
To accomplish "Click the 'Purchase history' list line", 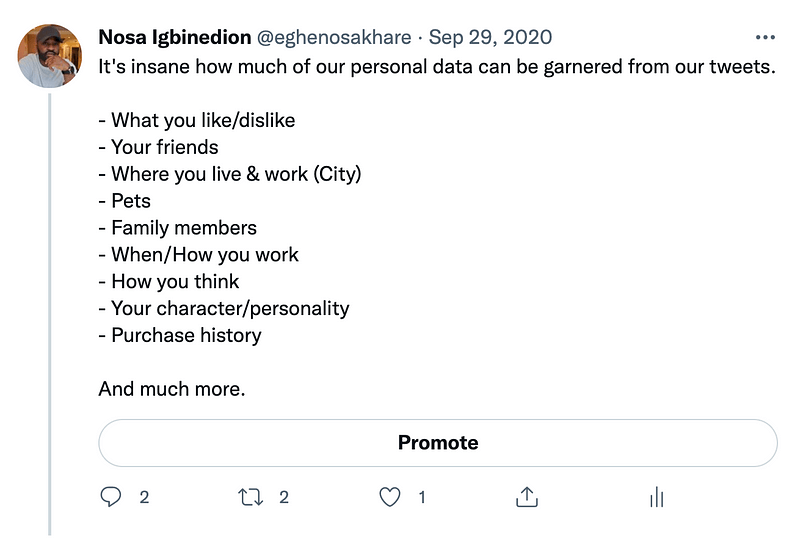I will [180, 335].
